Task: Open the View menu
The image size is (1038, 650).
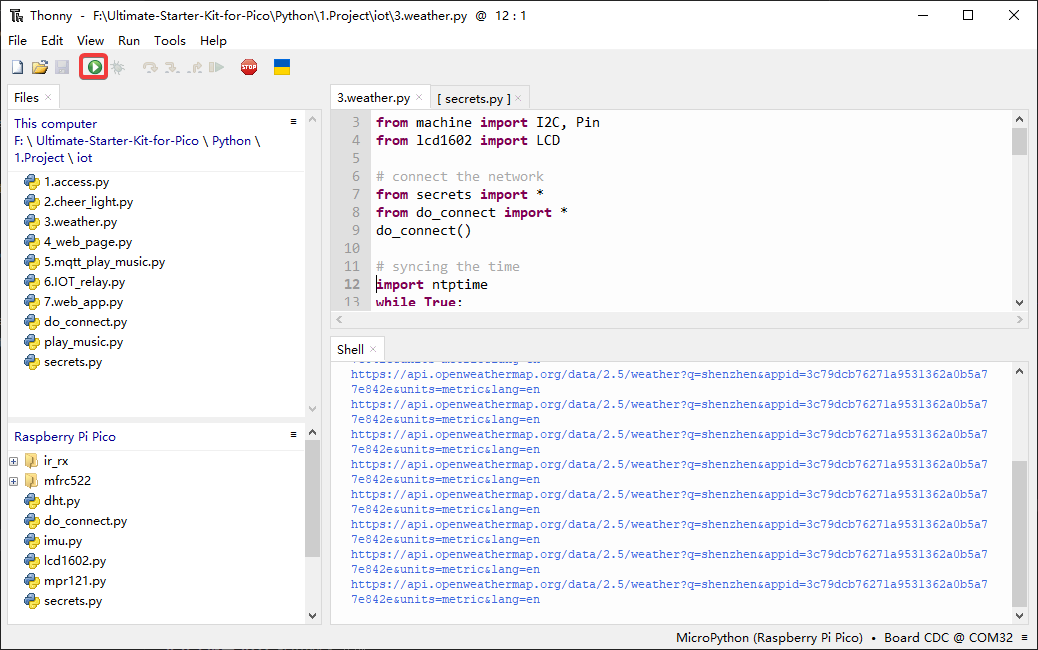Action: 90,40
